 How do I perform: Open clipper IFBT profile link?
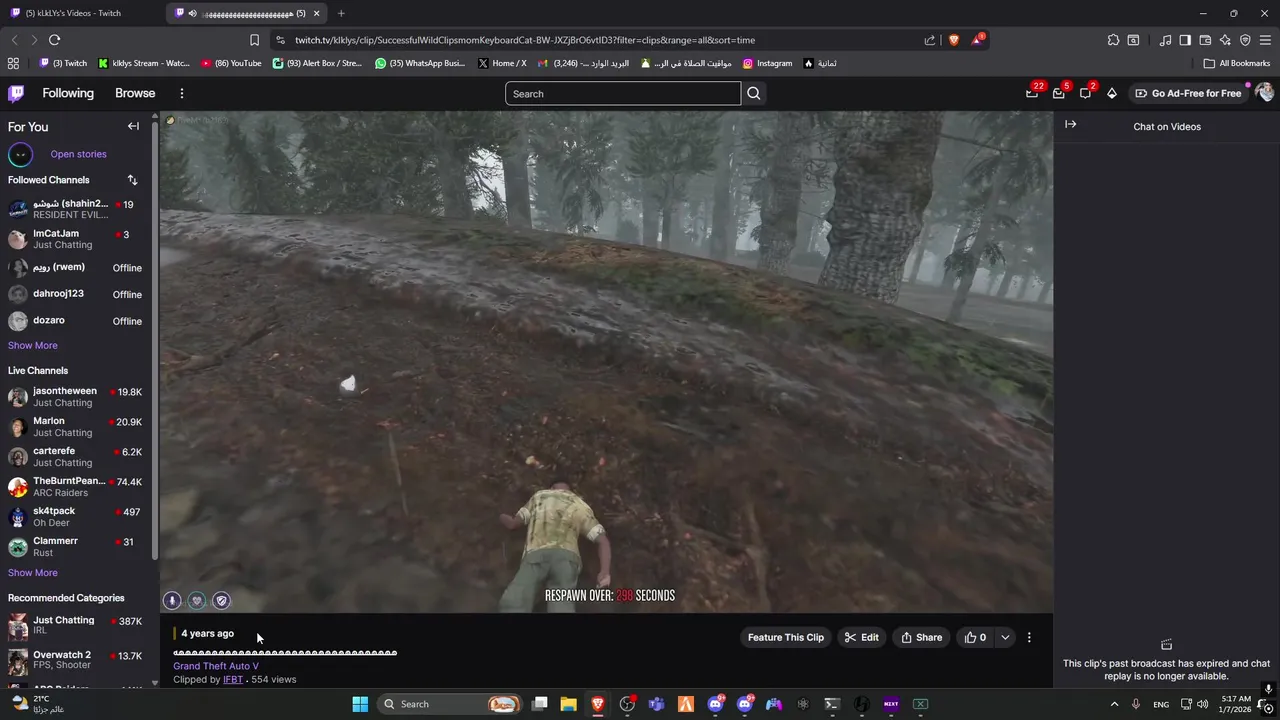tap(233, 679)
